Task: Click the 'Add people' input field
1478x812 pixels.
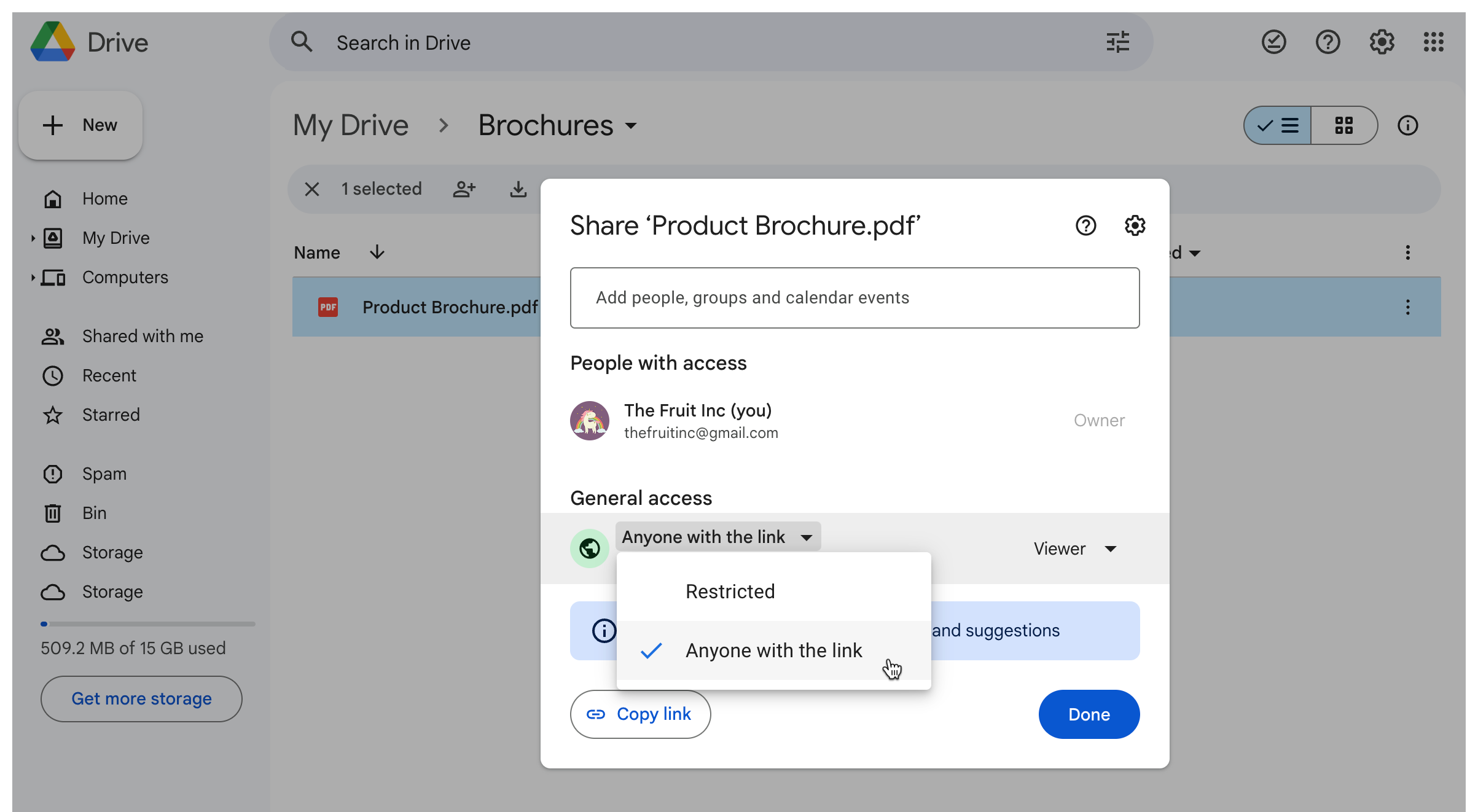Action: point(855,297)
